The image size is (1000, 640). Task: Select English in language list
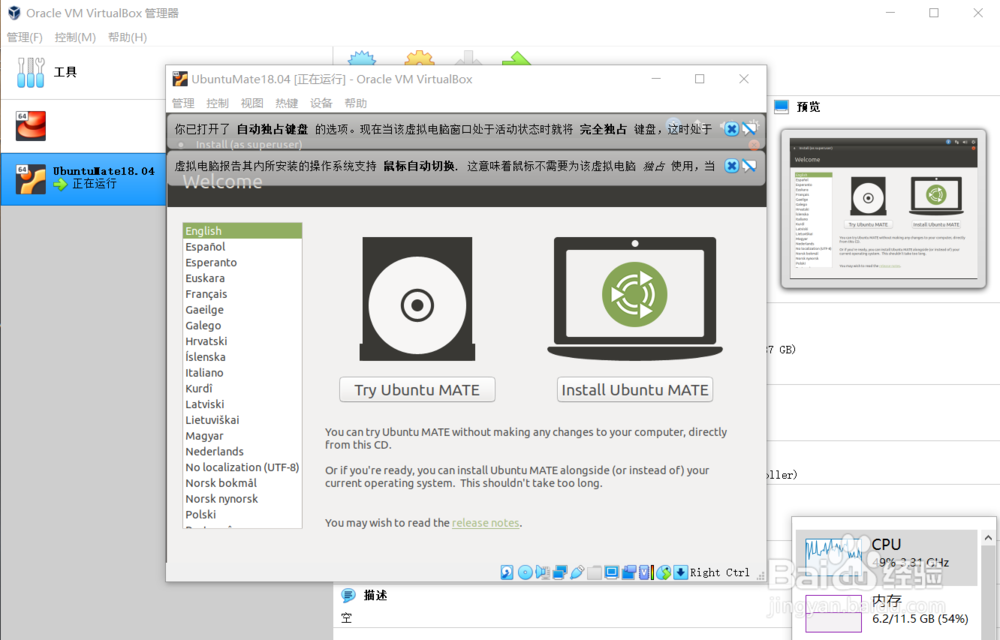coord(242,231)
